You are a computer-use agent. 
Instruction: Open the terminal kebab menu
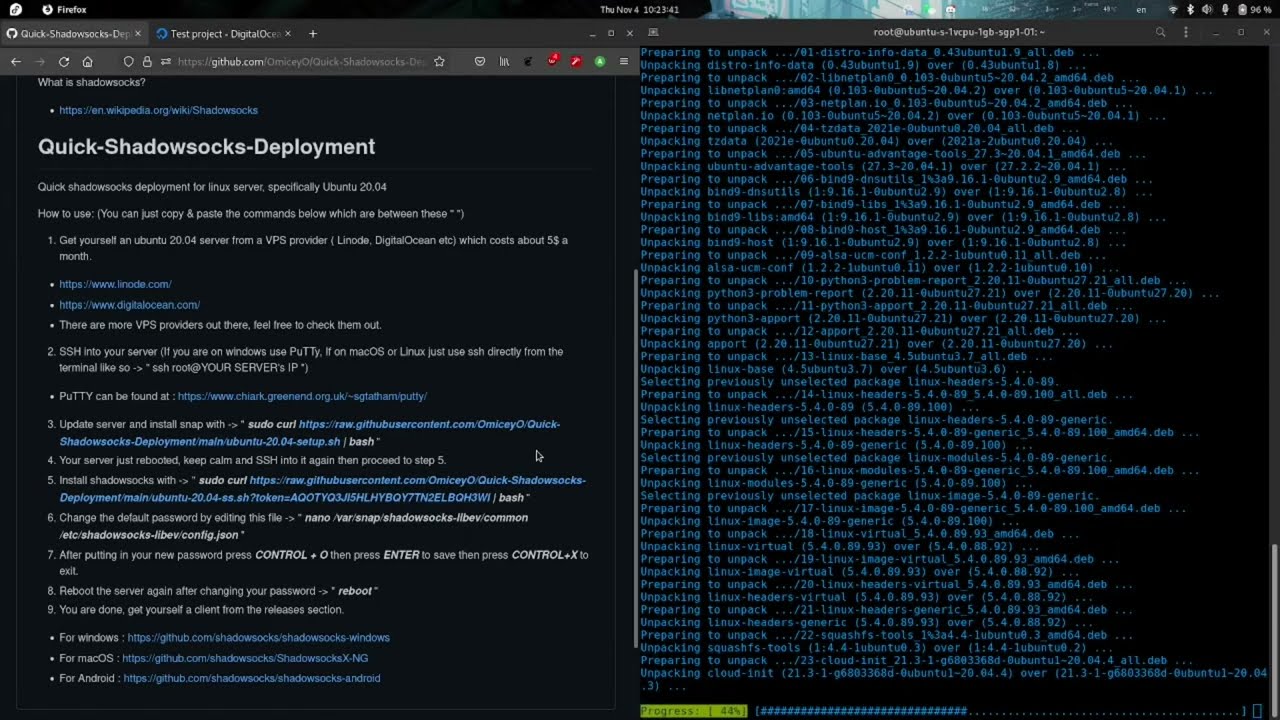click(1188, 32)
